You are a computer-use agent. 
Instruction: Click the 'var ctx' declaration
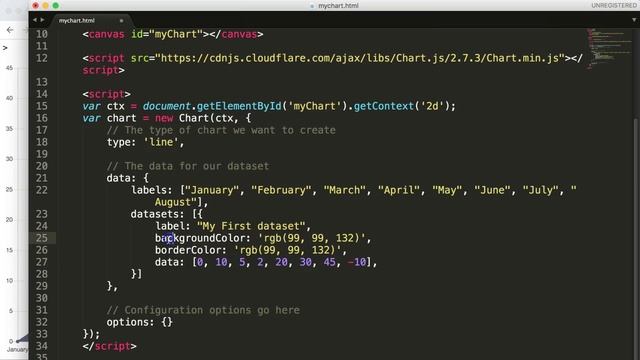pyautogui.click(x=104, y=107)
